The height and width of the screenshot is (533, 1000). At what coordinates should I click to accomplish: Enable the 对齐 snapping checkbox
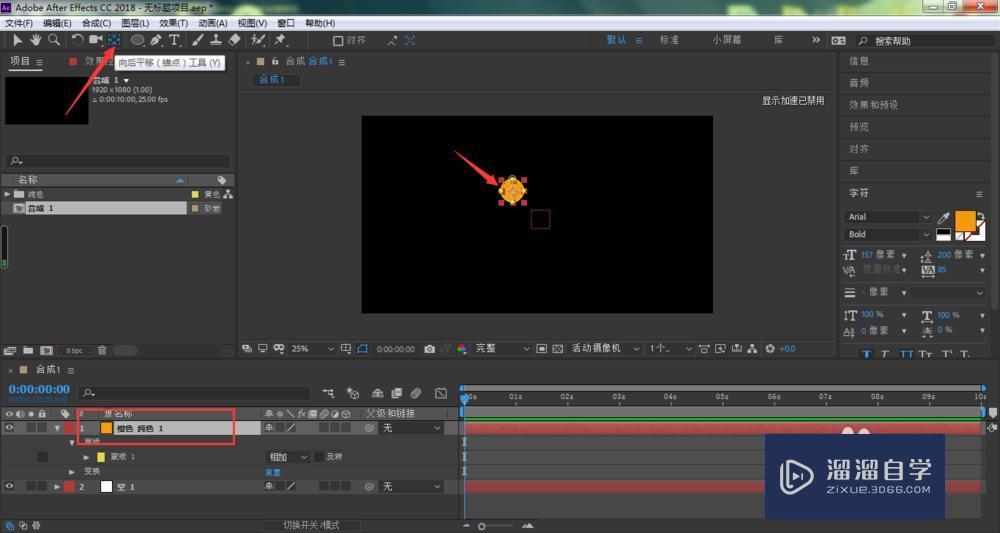point(338,40)
